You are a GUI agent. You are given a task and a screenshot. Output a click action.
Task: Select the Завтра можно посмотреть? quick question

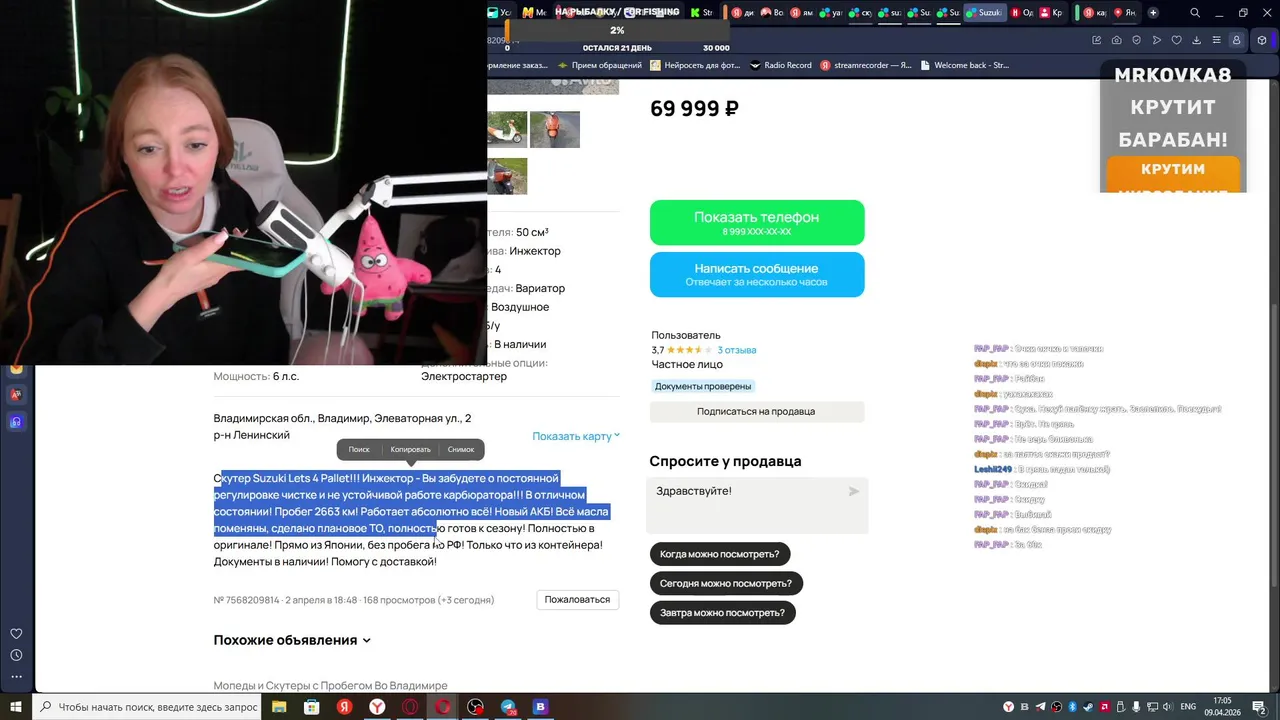[x=722, y=612]
